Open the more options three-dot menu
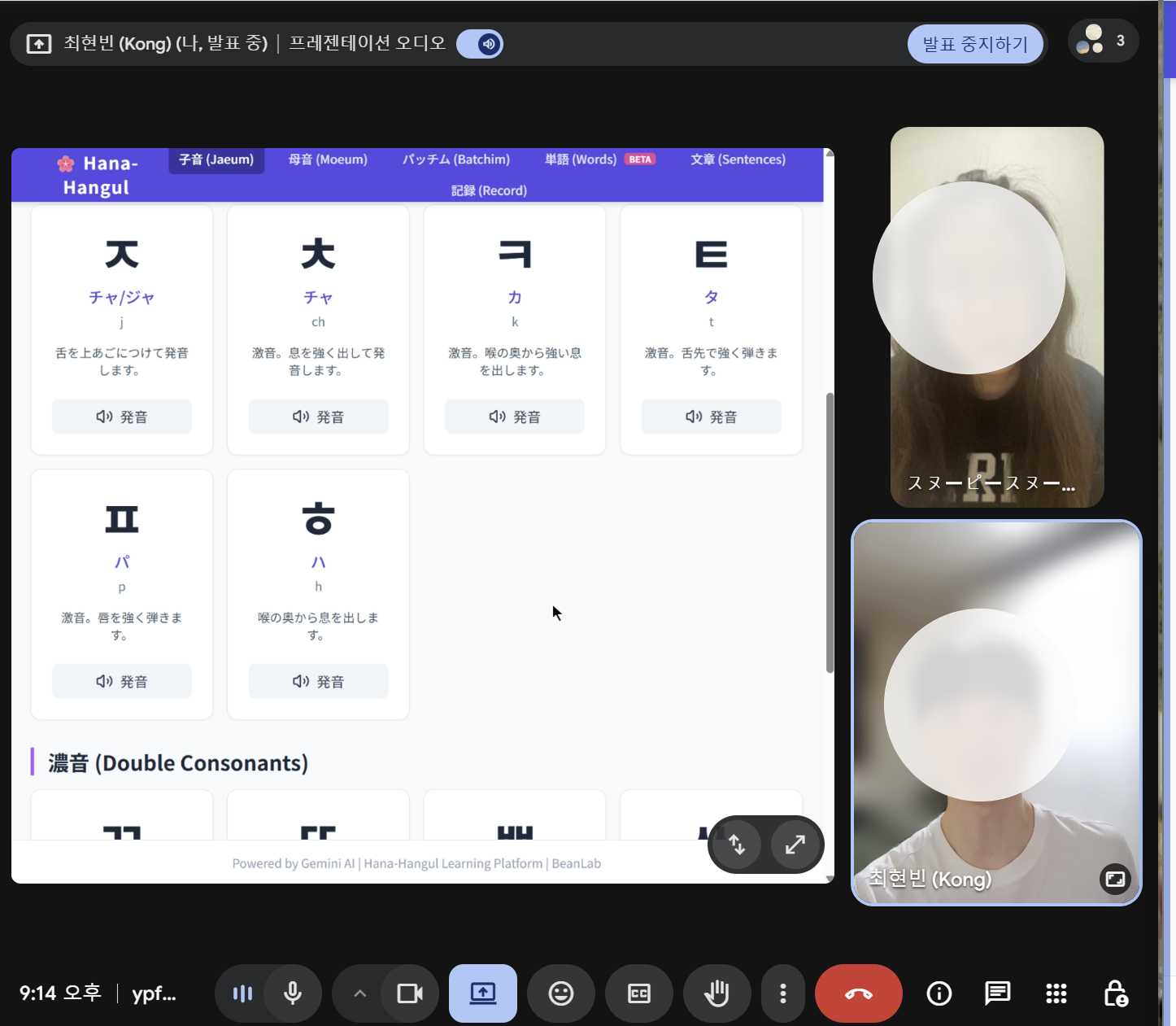 [x=783, y=993]
